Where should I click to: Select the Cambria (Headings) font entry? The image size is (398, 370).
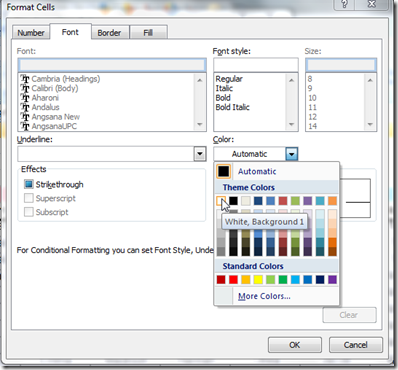tap(60, 79)
